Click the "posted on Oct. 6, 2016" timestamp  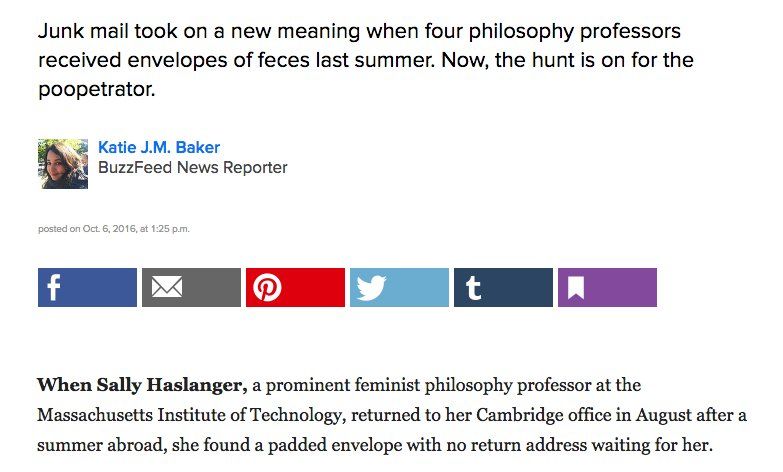point(113,229)
